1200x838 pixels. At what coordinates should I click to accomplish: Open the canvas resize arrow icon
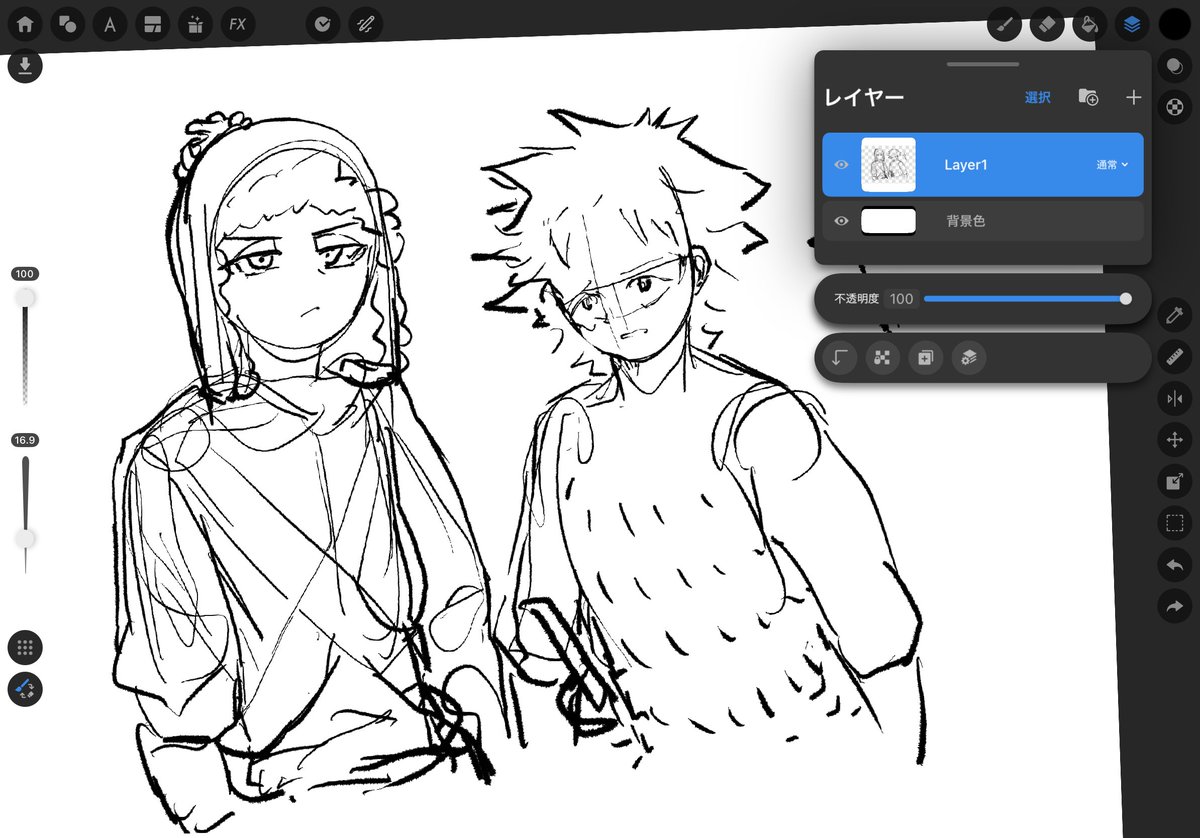[x=1175, y=482]
